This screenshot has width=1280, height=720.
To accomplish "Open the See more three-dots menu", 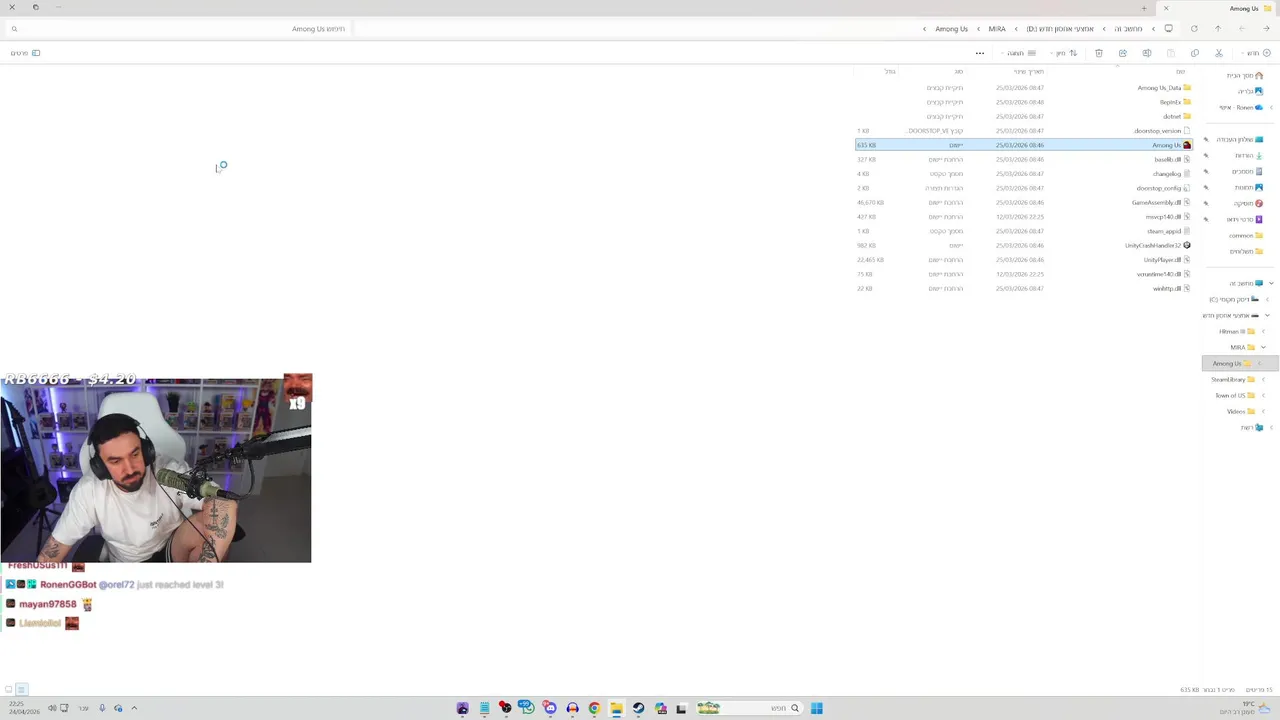I will pos(980,53).
